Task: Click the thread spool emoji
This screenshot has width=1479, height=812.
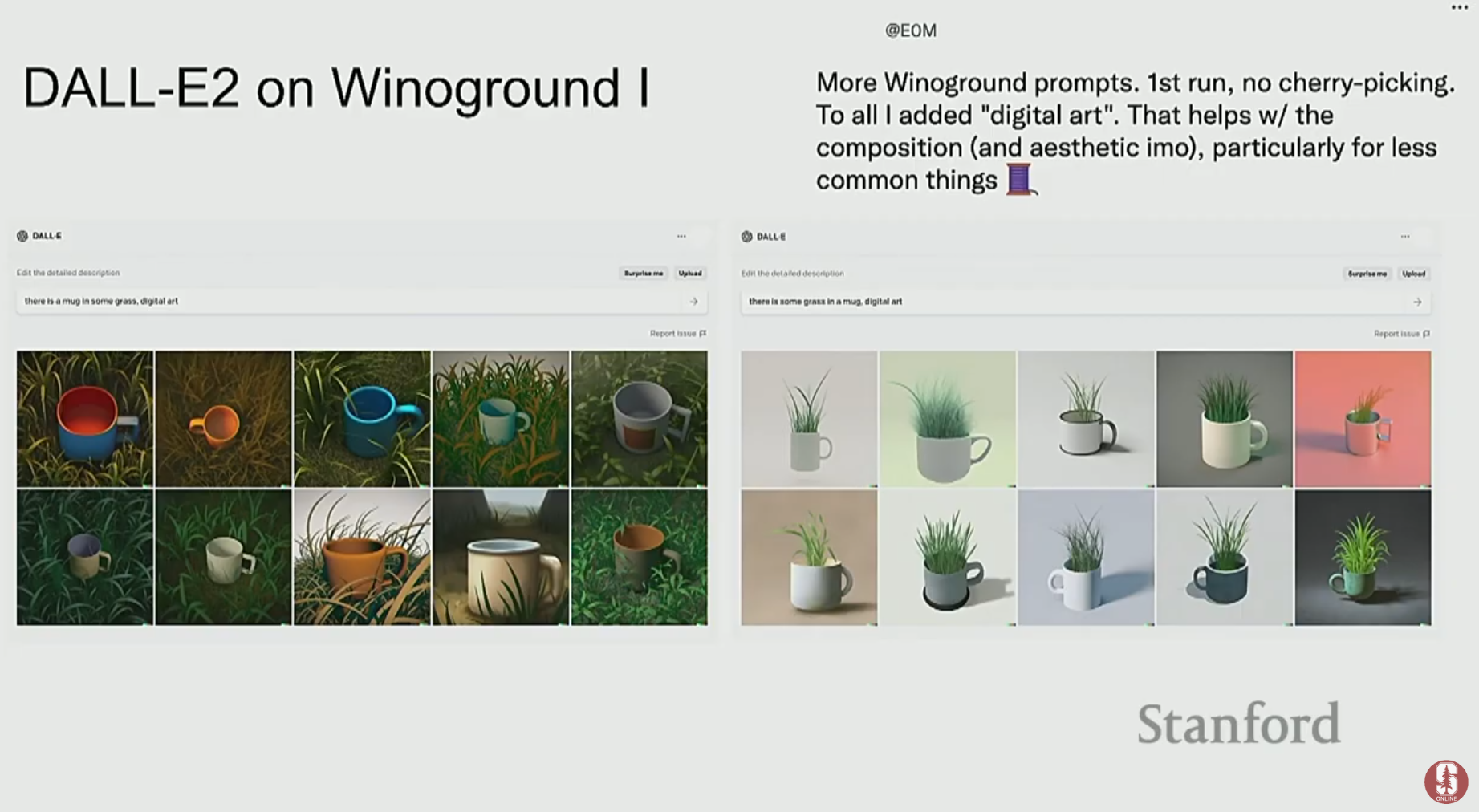Action: (1021, 180)
